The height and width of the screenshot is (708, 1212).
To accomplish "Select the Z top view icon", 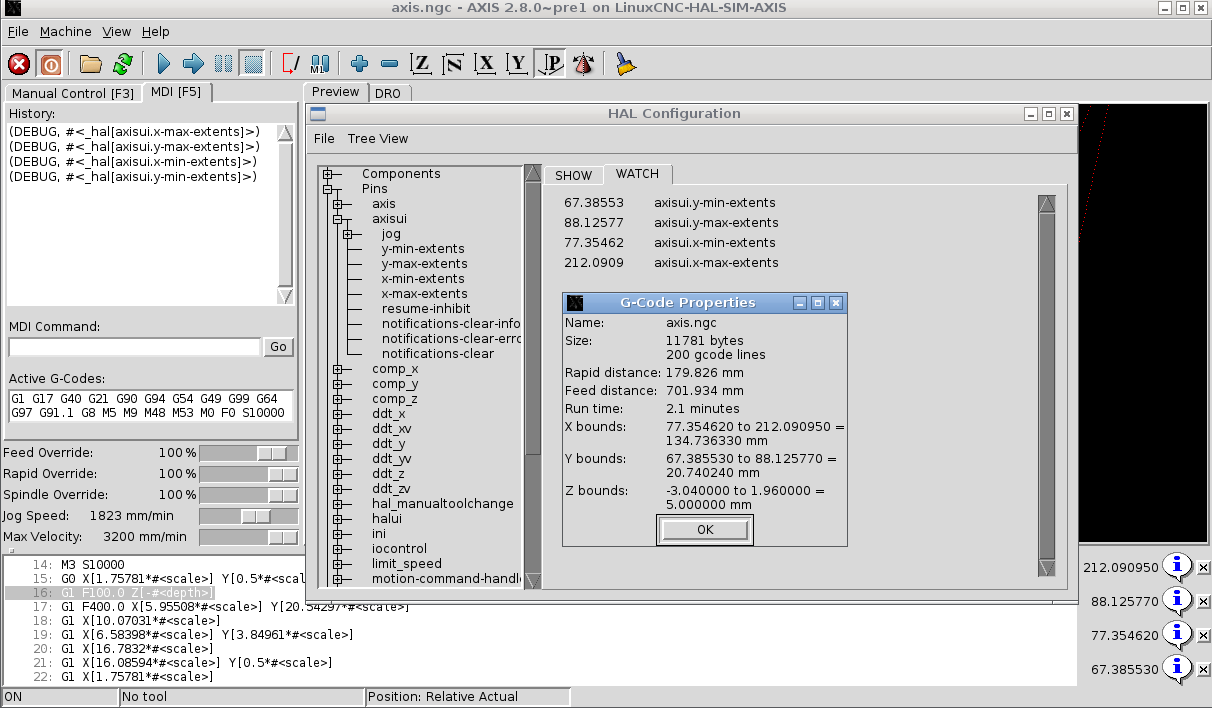I will click(x=422, y=64).
